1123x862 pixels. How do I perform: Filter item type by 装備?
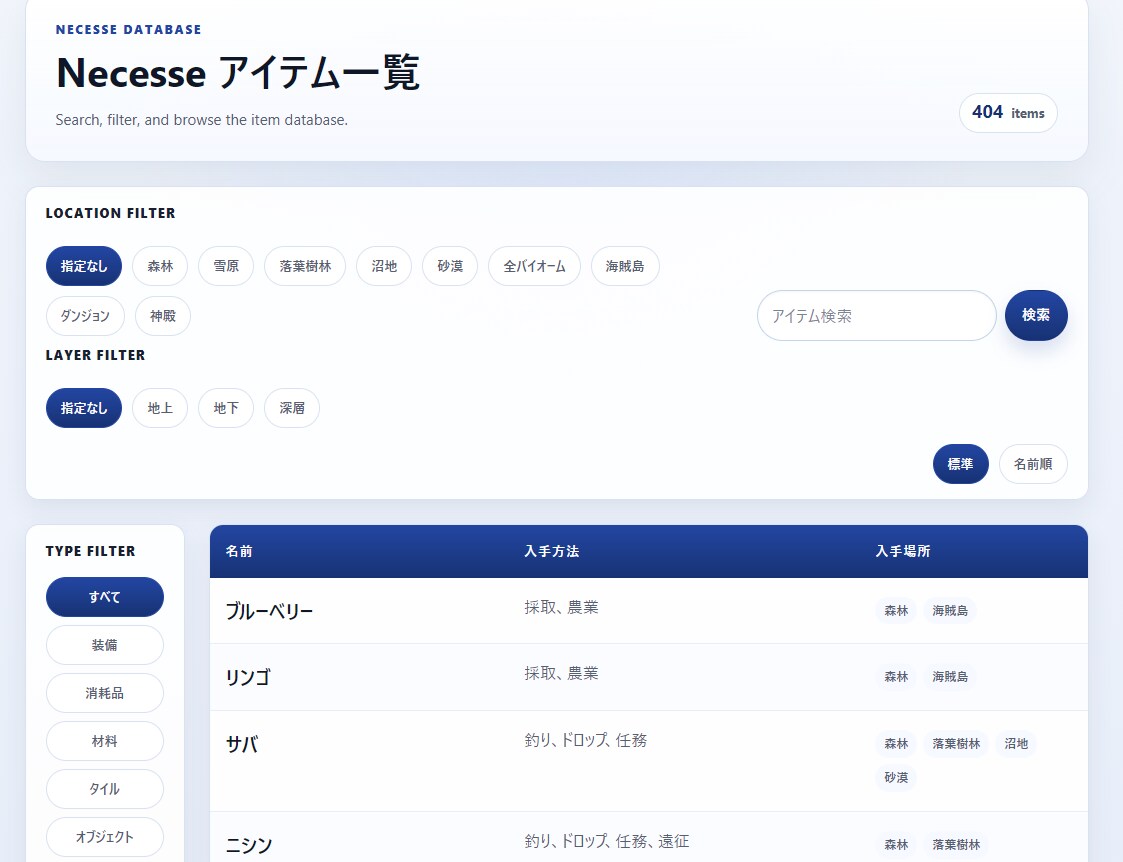[105, 645]
